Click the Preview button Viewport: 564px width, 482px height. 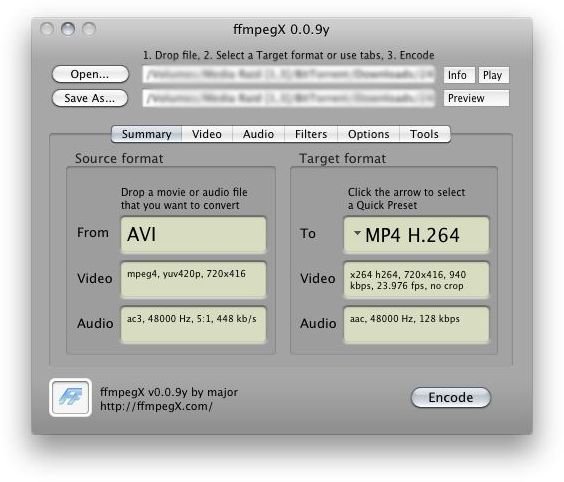(x=476, y=98)
